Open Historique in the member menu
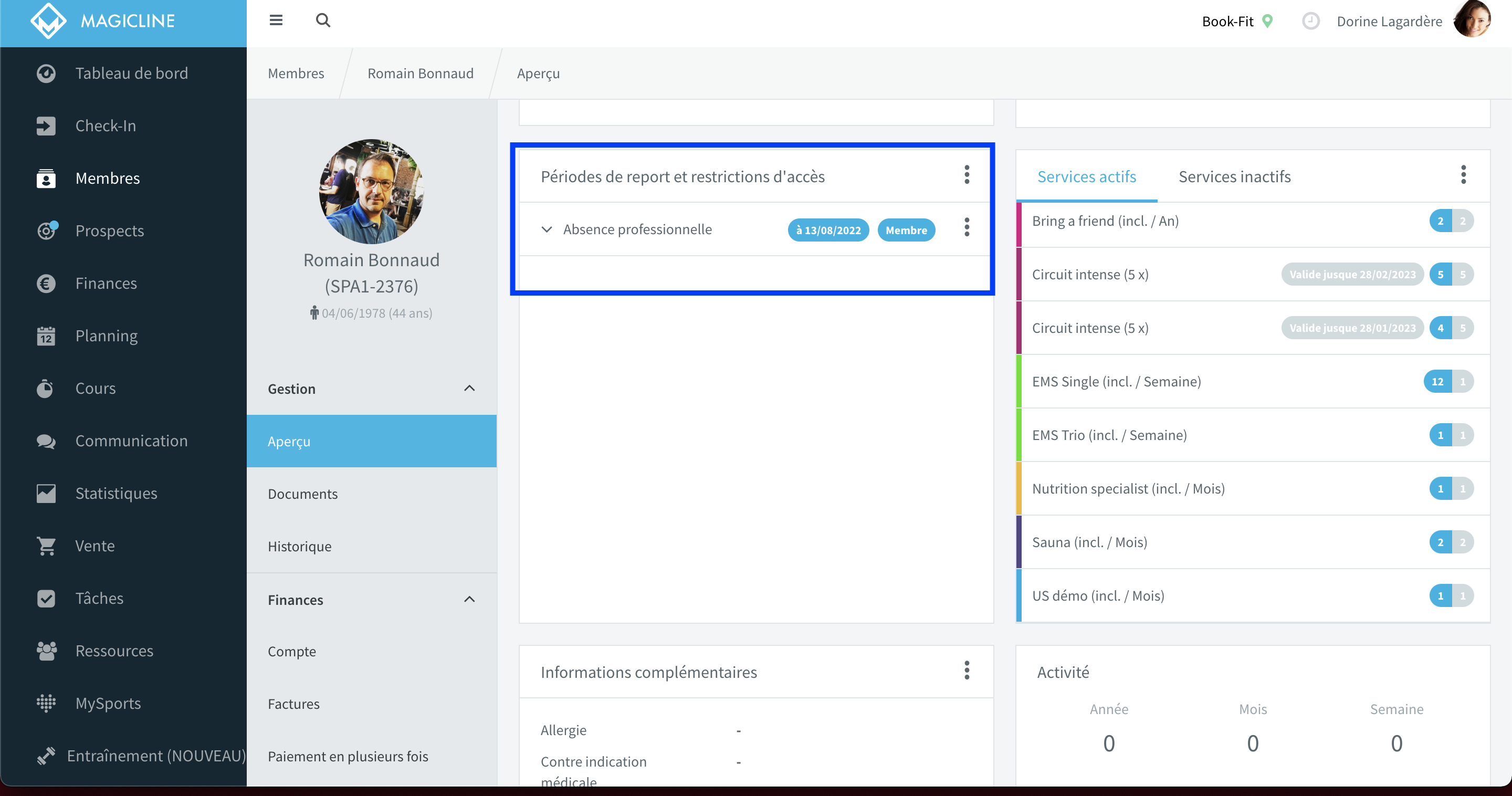 372,547
